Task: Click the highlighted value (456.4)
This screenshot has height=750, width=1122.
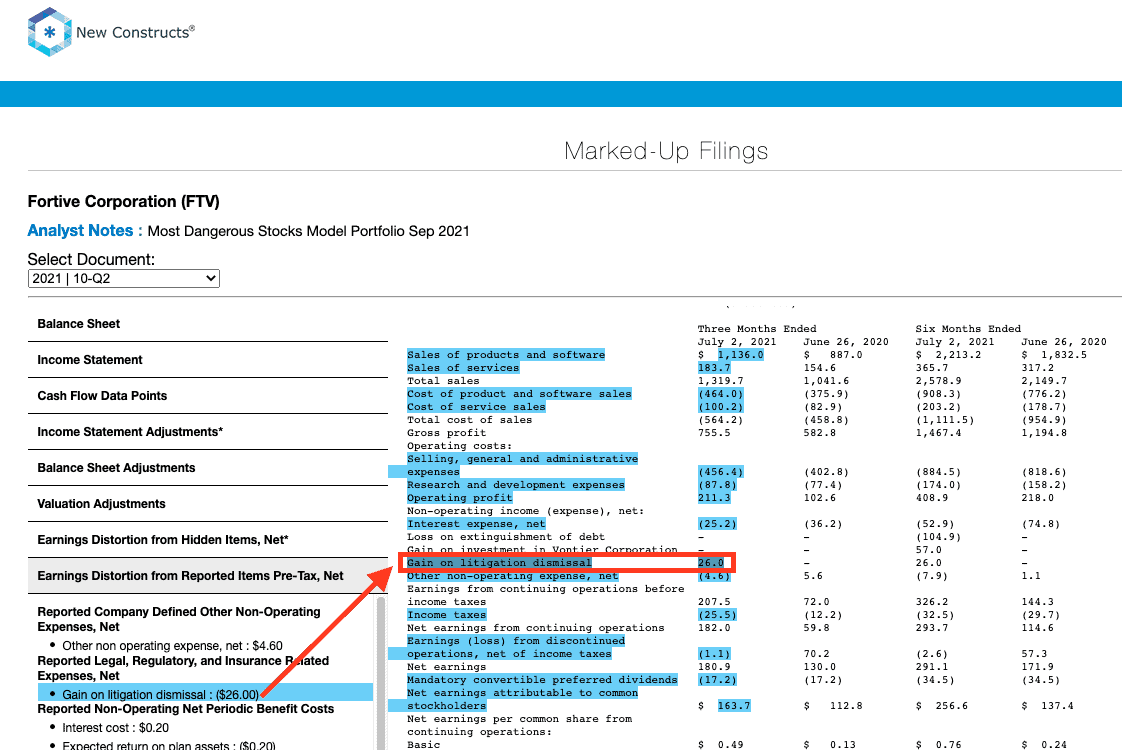Action: click(x=721, y=472)
